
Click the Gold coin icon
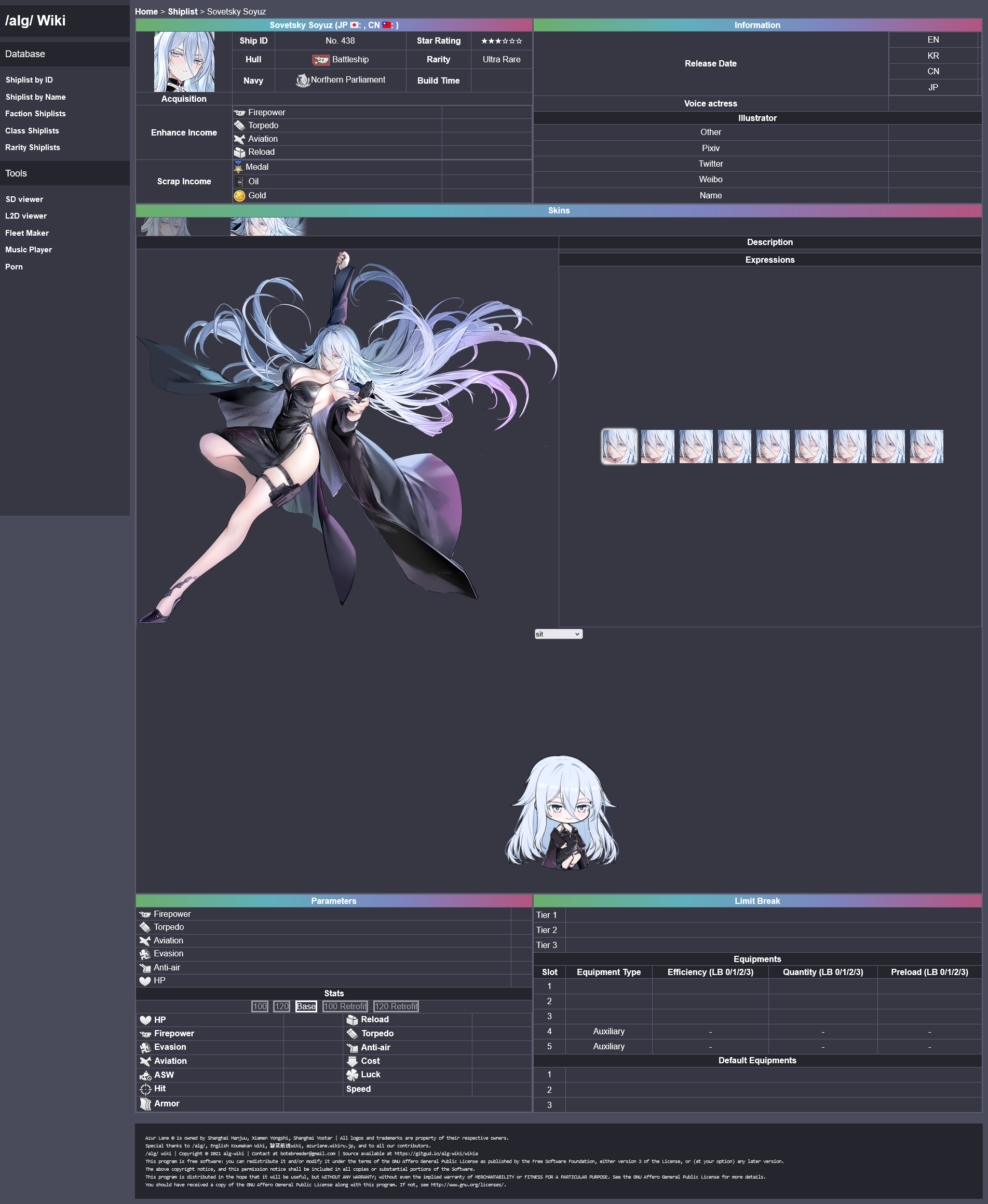click(x=239, y=196)
